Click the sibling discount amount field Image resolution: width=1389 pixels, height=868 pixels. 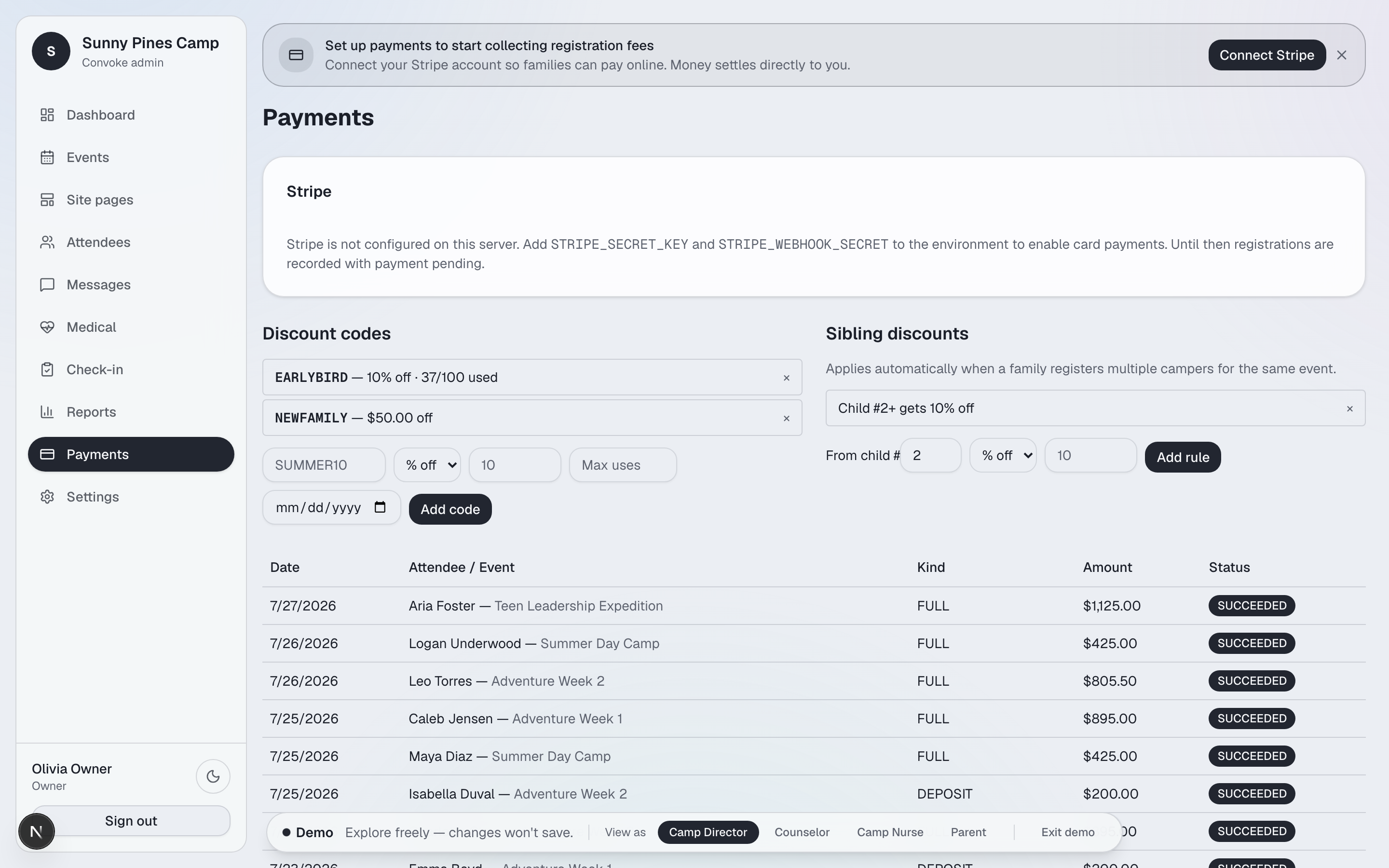point(1090,455)
